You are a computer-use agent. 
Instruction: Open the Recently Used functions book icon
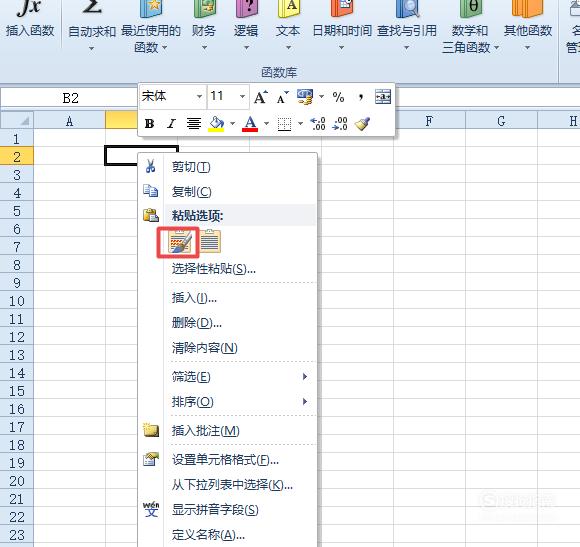(151, 8)
